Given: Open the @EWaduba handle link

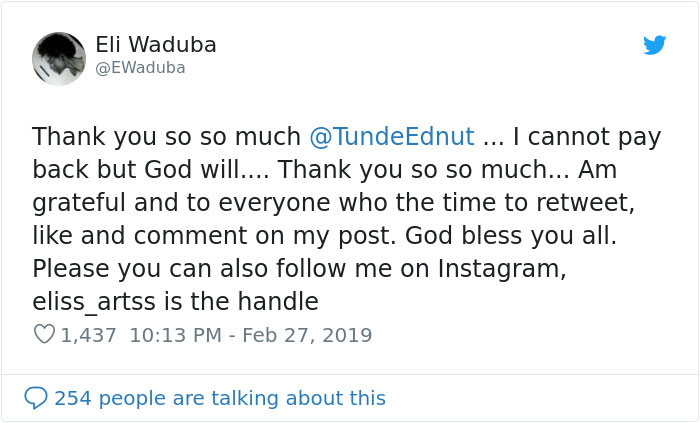Looking at the screenshot, I should [x=140, y=68].
